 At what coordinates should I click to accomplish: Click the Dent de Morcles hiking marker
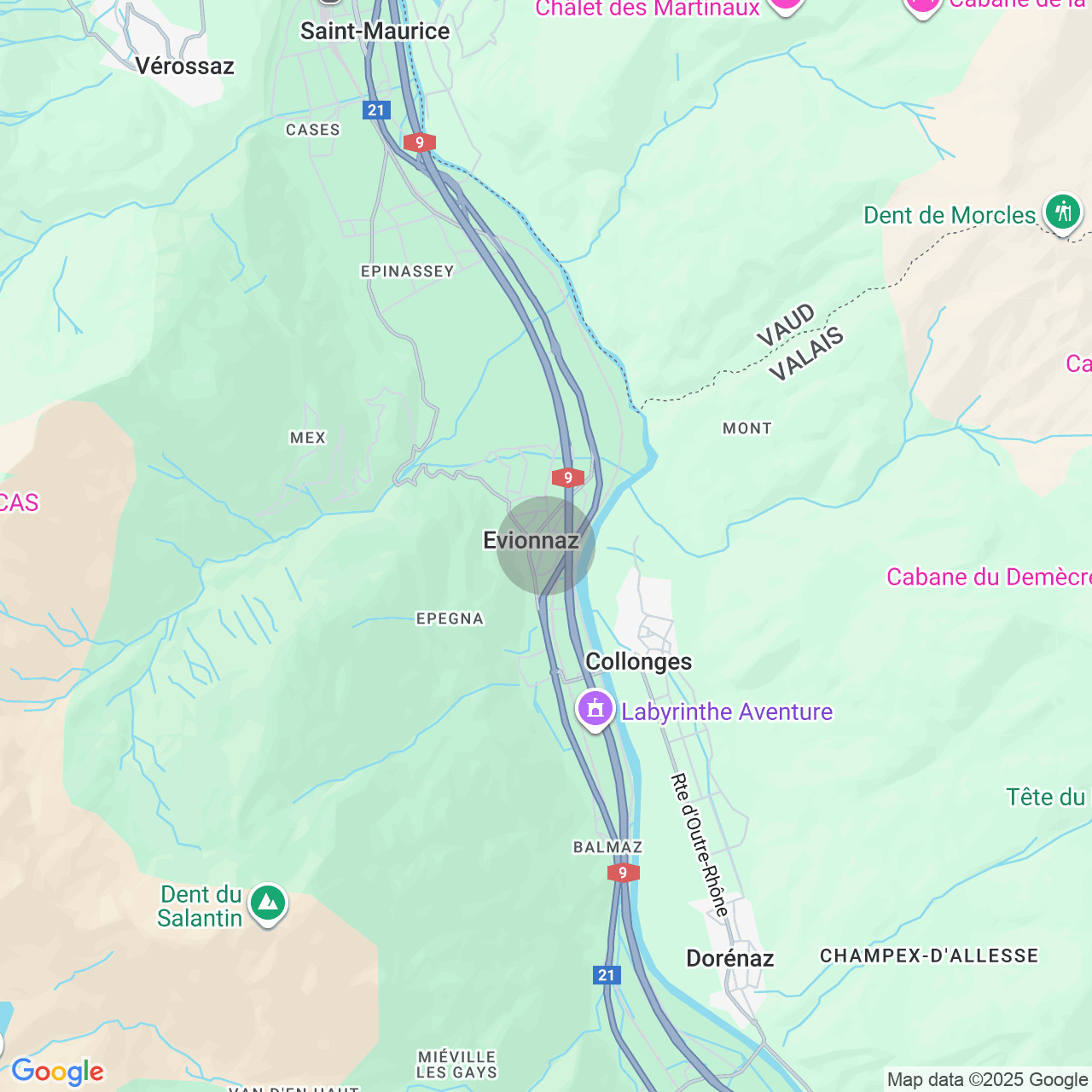pyautogui.click(x=1062, y=212)
